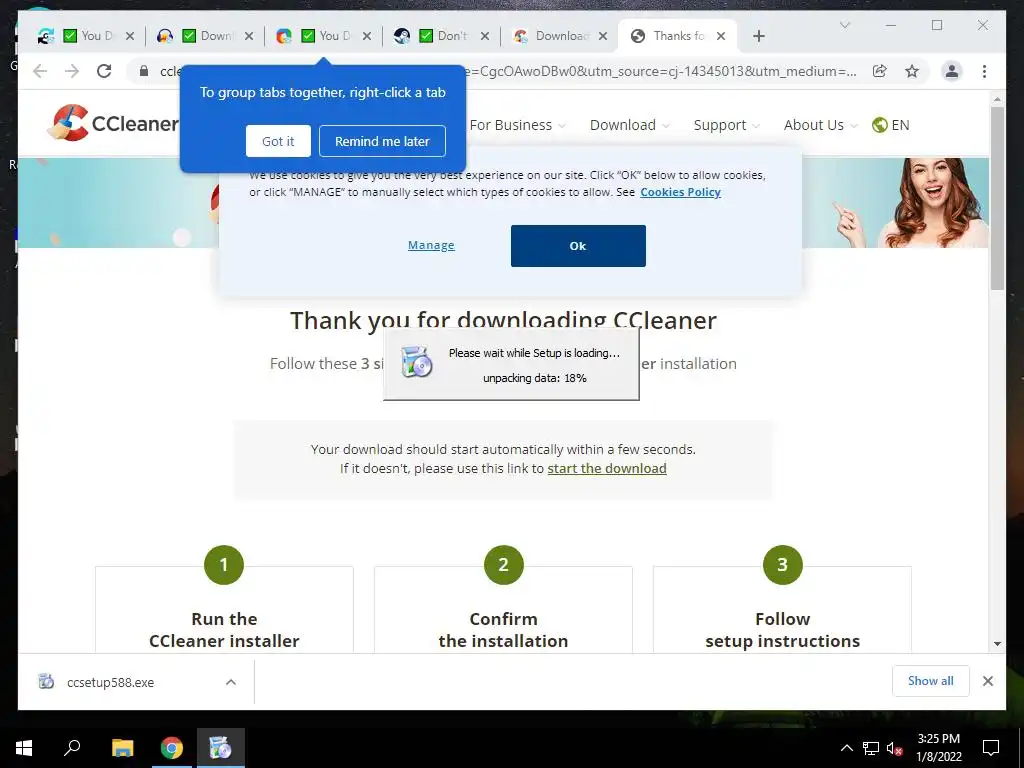Close the 'Thanks fo' tab

coord(721,36)
